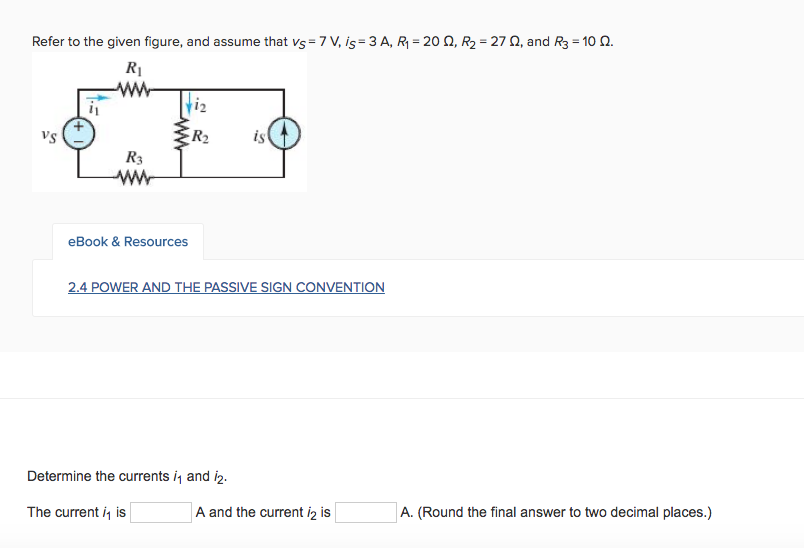Viewport: 804px width, 548px height.
Task: Click the current i2 answer field
Action: 366,513
